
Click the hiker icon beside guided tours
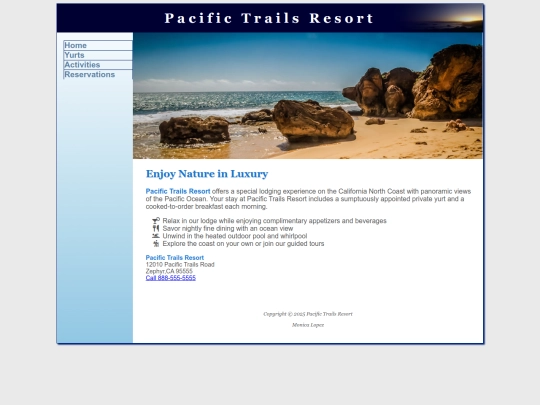(156, 243)
